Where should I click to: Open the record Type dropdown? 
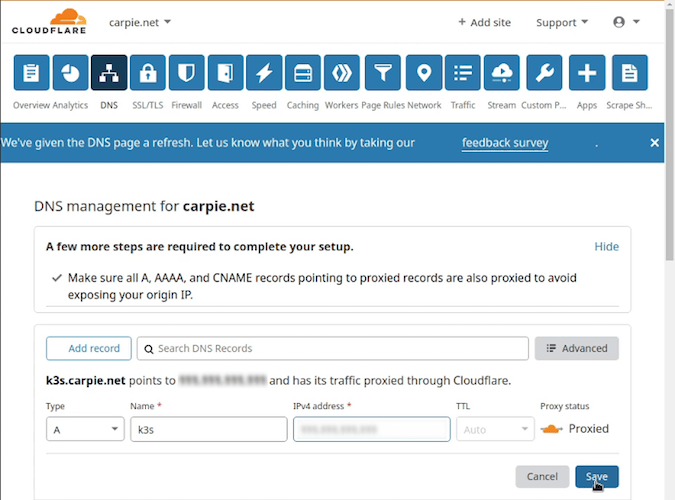(85, 429)
